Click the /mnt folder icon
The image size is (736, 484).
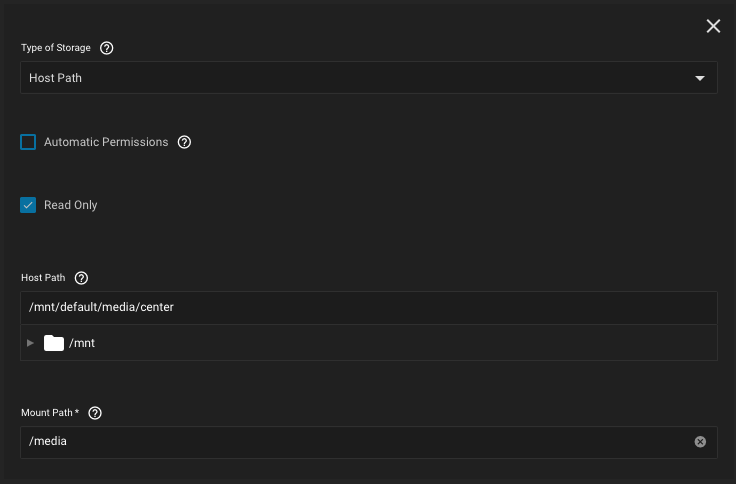54,343
